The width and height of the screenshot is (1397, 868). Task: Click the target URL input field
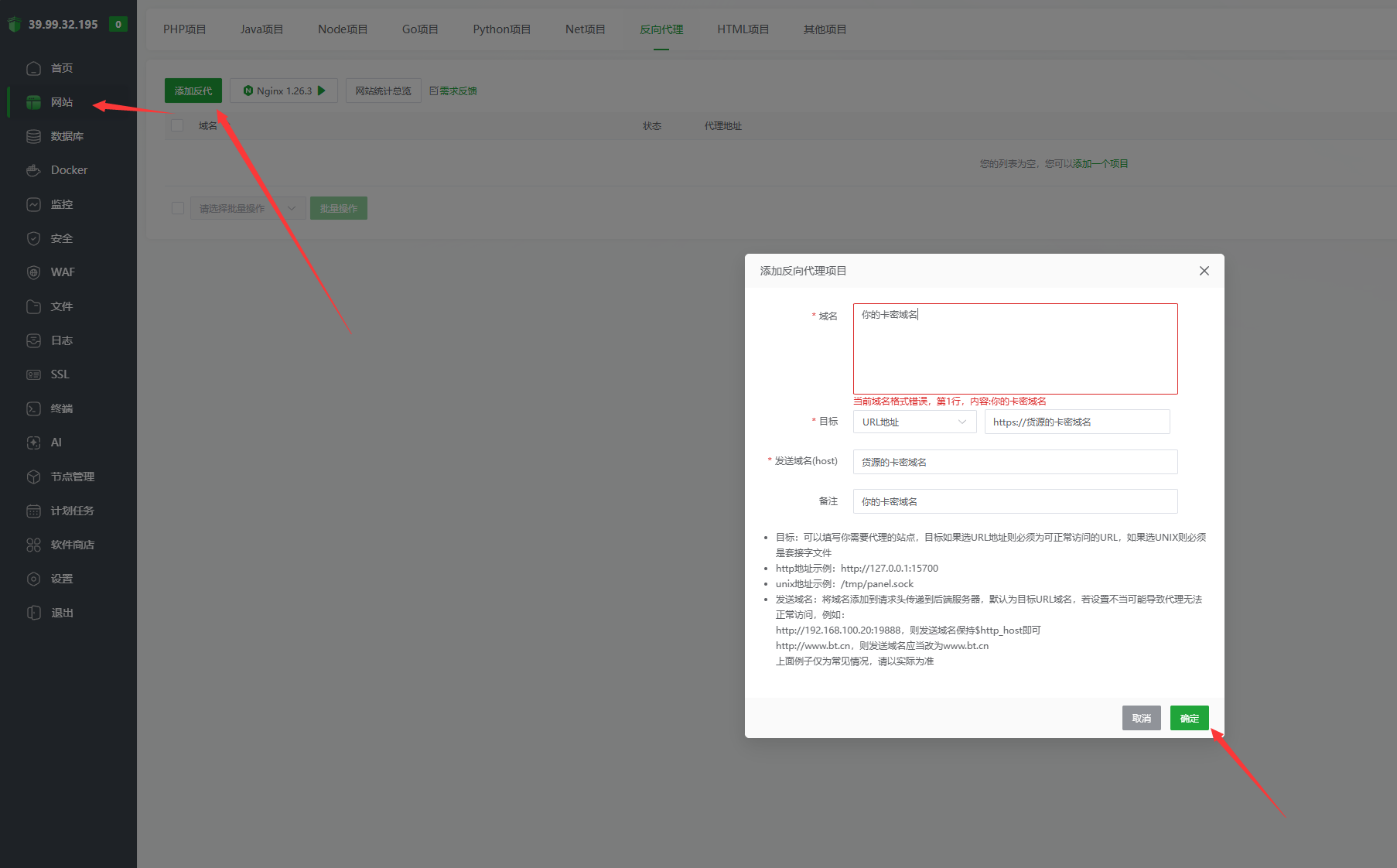1078,422
